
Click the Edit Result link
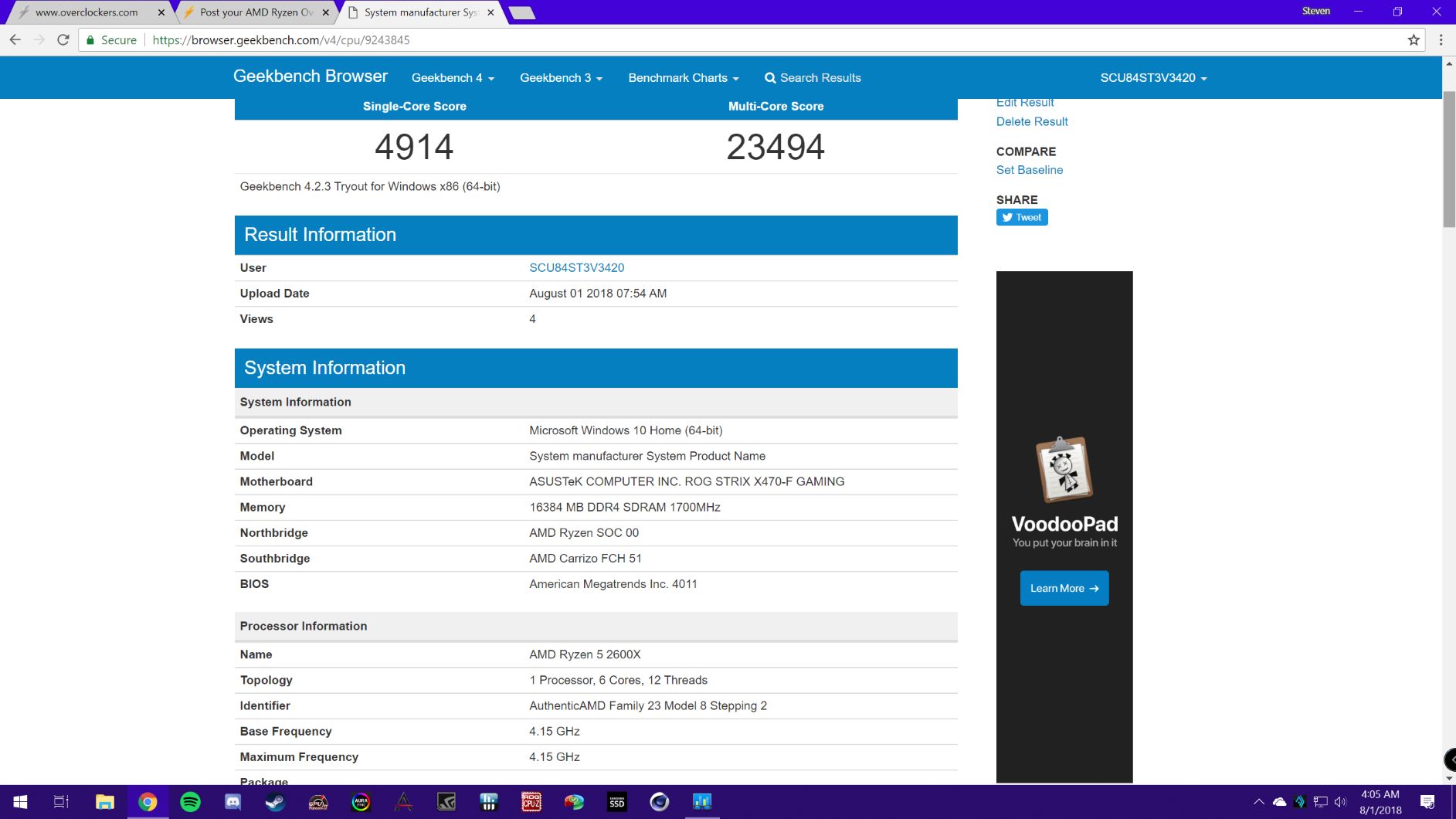1025,102
